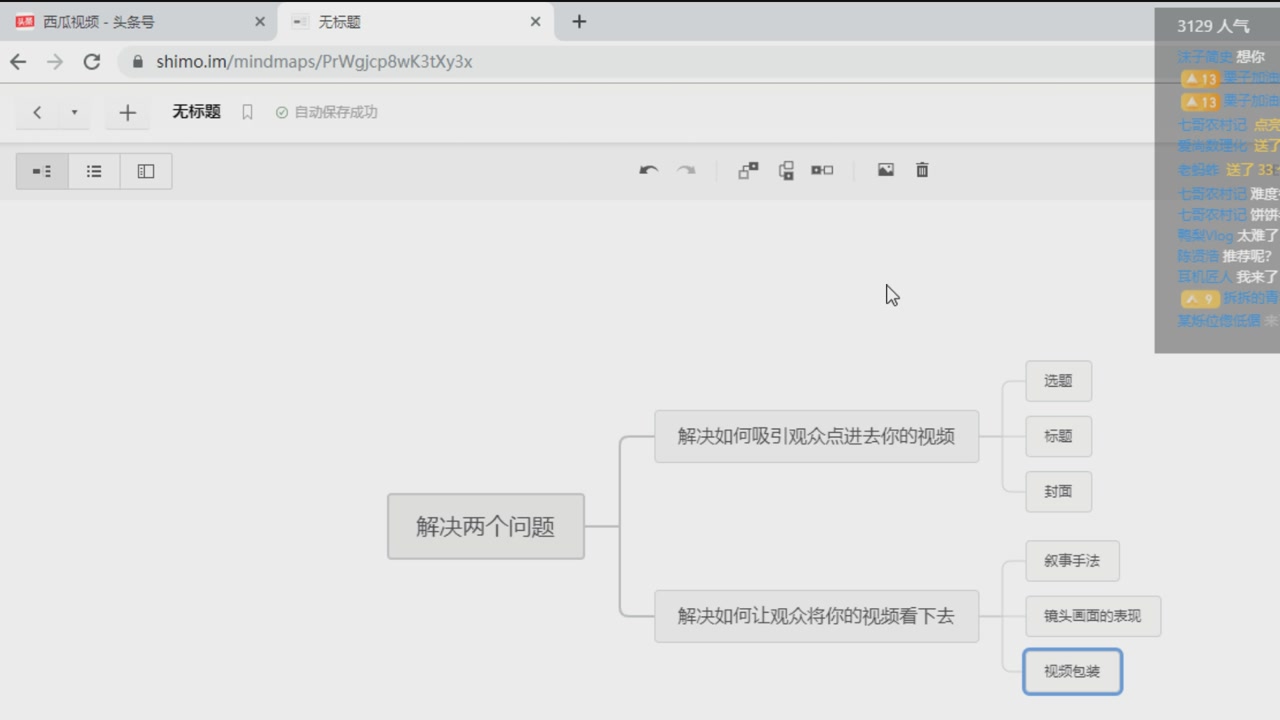Switch to outline list view
This screenshot has width=1280, height=720.
[x=94, y=171]
